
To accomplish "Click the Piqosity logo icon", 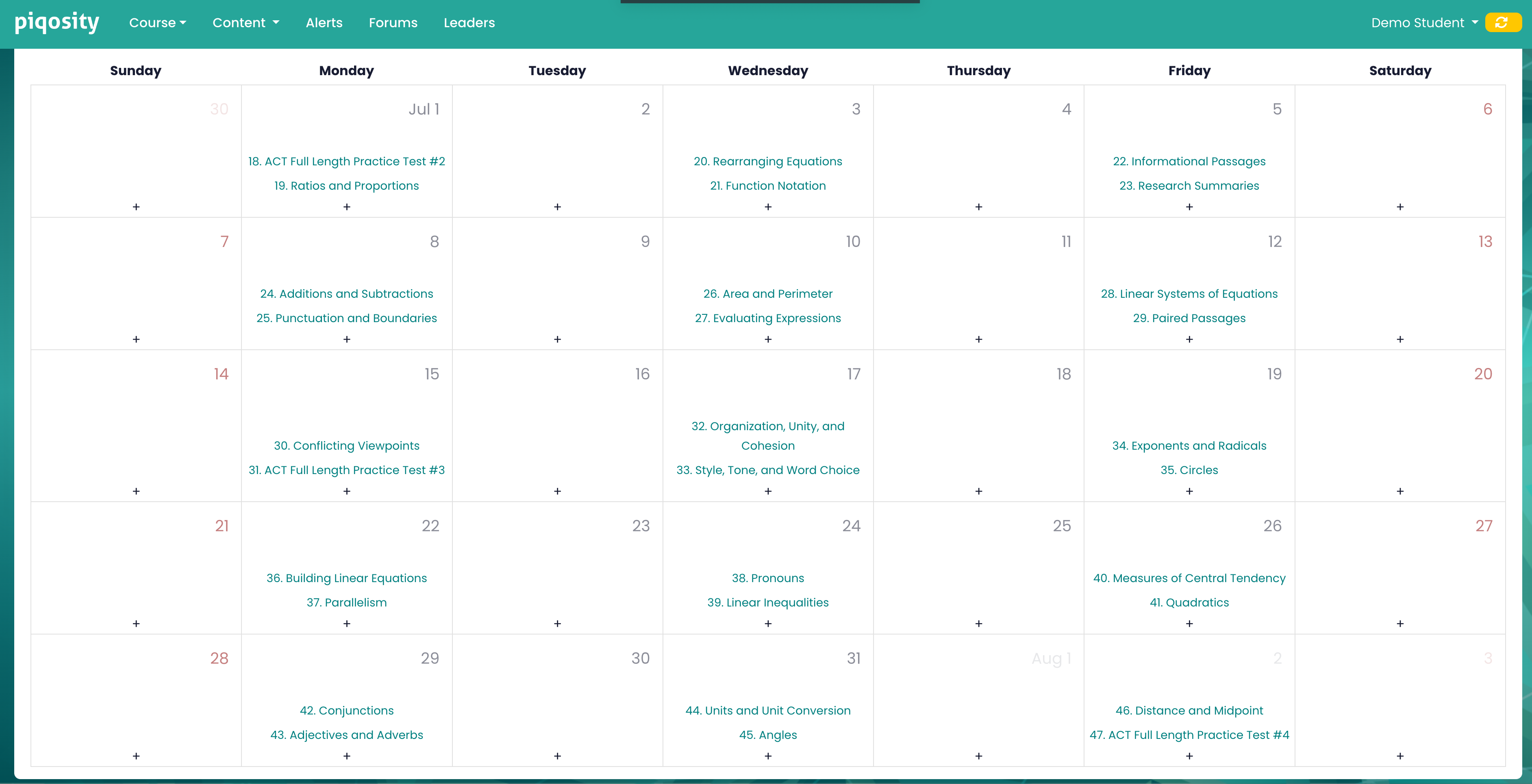I will tap(56, 22).
